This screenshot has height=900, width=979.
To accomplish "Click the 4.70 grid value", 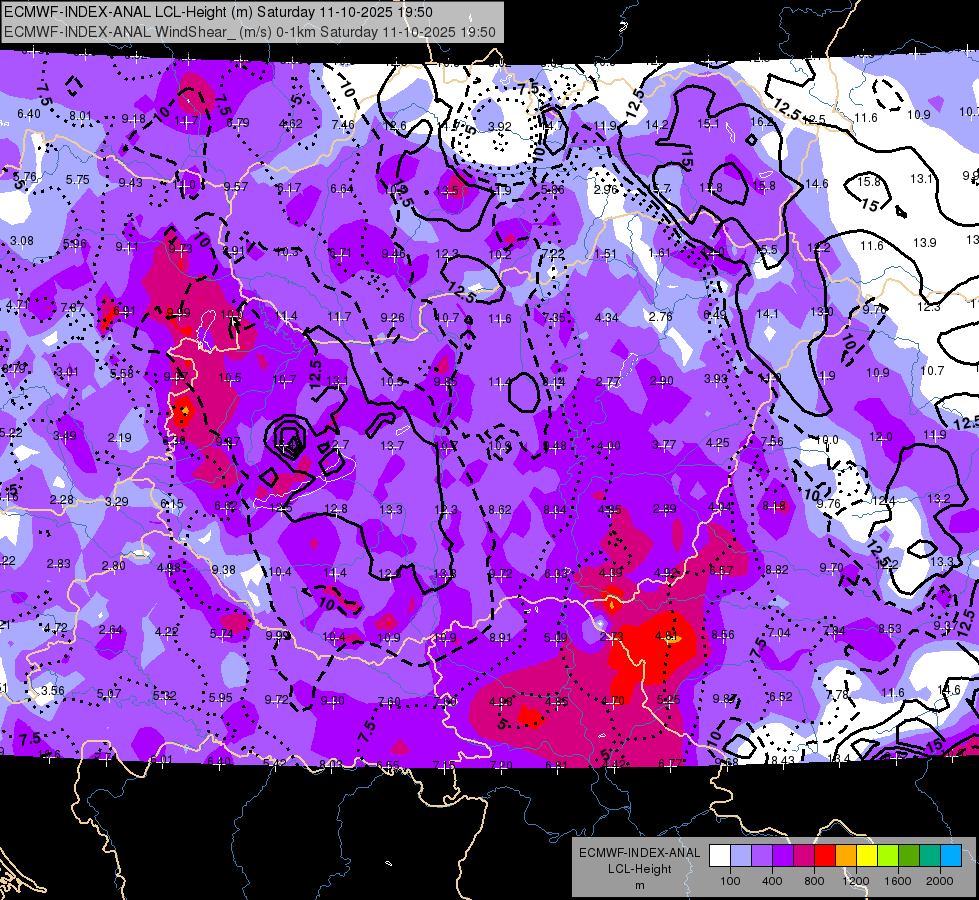I will pos(612,701).
